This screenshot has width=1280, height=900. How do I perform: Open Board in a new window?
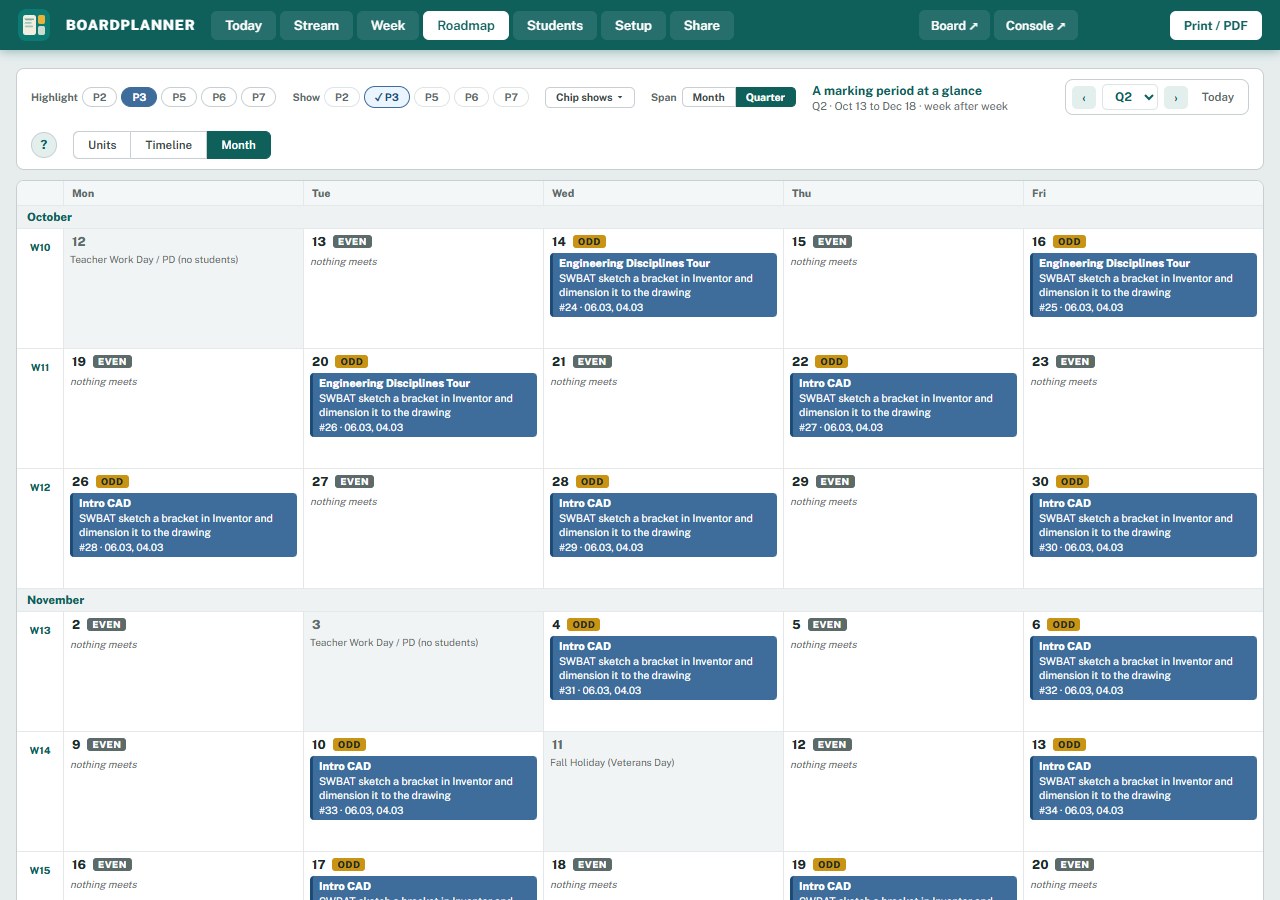[954, 25]
